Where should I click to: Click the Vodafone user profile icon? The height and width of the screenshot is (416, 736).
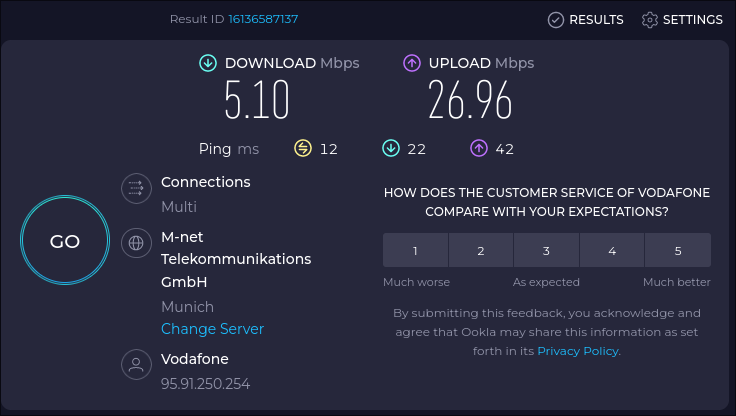coord(134,364)
